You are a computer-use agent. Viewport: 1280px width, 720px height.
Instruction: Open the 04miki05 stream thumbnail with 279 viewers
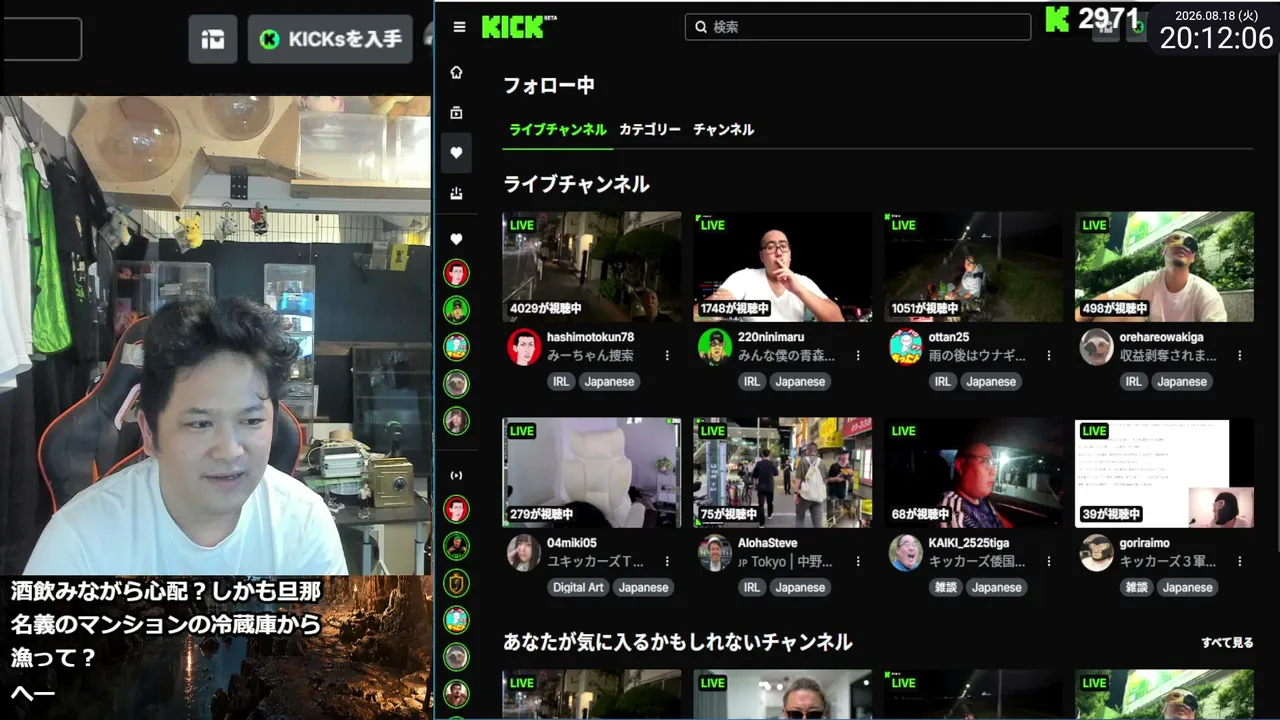click(x=592, y=472)
